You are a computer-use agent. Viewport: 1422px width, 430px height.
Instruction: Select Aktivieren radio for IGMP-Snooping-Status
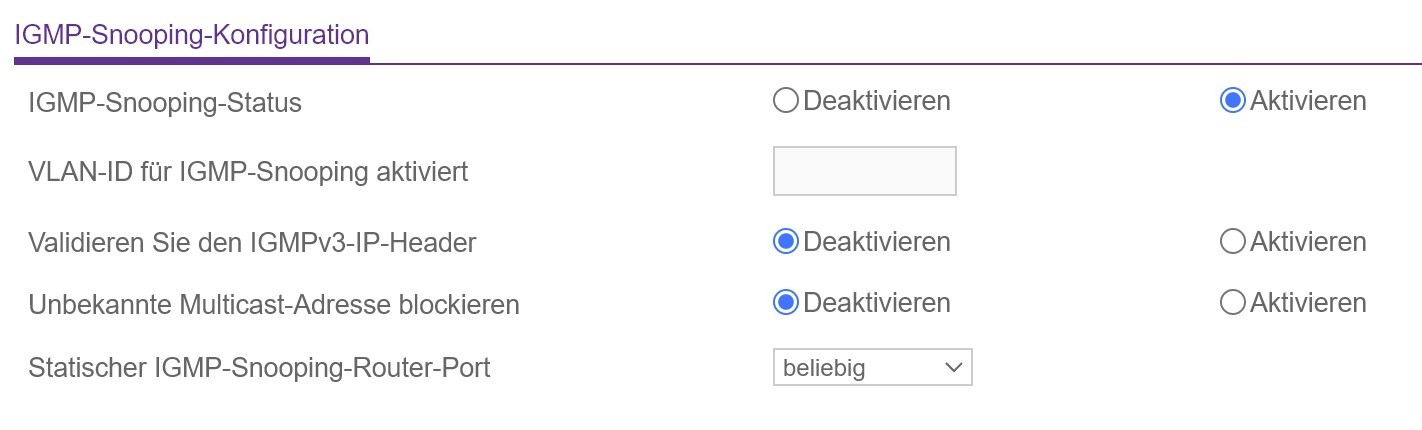click(1233, 101)
